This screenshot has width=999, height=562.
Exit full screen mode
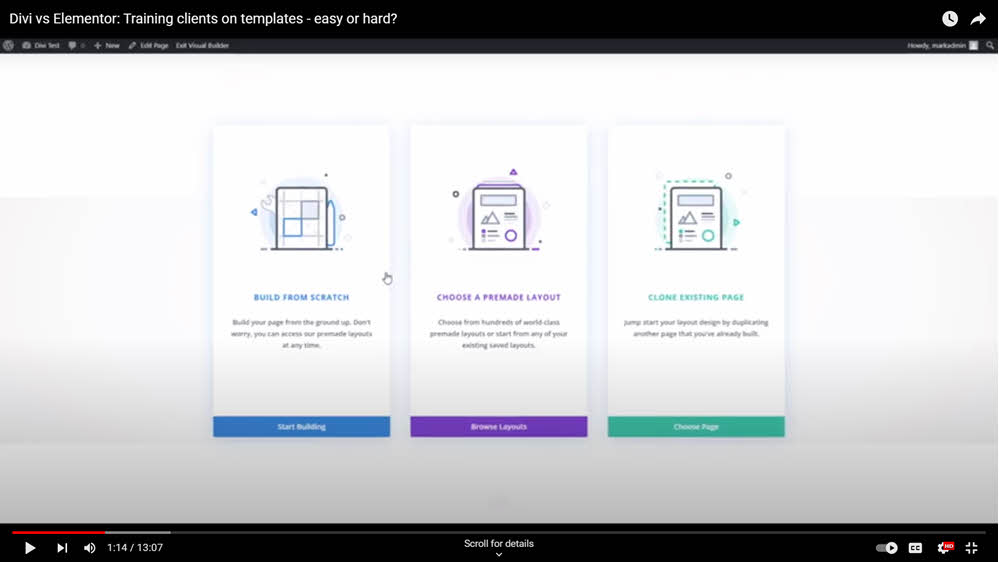(x=972, y=547)
